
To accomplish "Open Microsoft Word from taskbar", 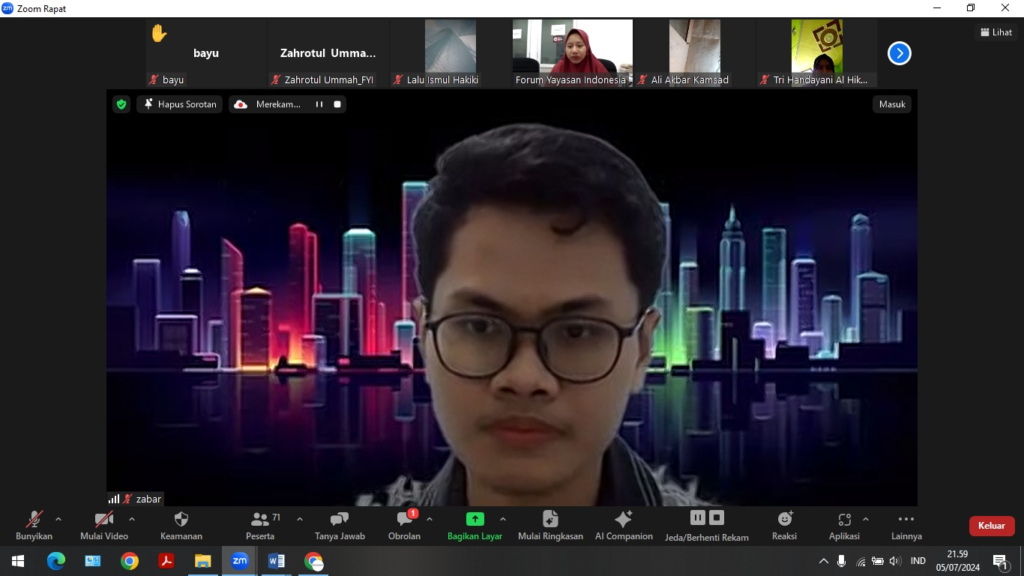I will pos(276,561).
